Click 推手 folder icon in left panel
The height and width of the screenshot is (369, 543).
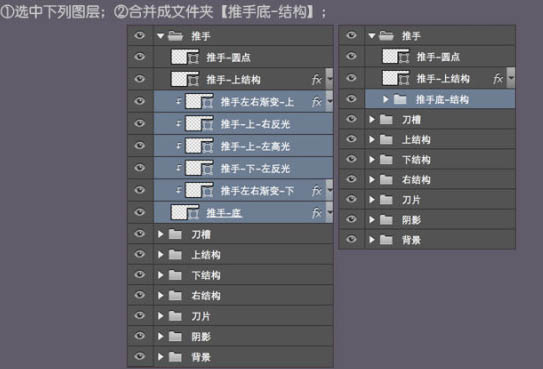click(175, 36)
